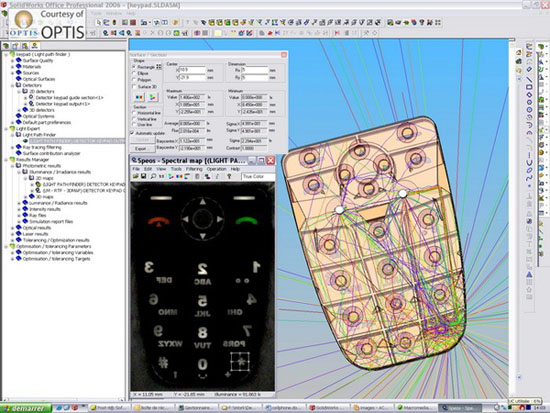Image resolution: width=550 pixels, height=413 pixels.
Task: Click the Line tool in right sketch toolbar
Action: pyautogui.click(x=529, y=79)
